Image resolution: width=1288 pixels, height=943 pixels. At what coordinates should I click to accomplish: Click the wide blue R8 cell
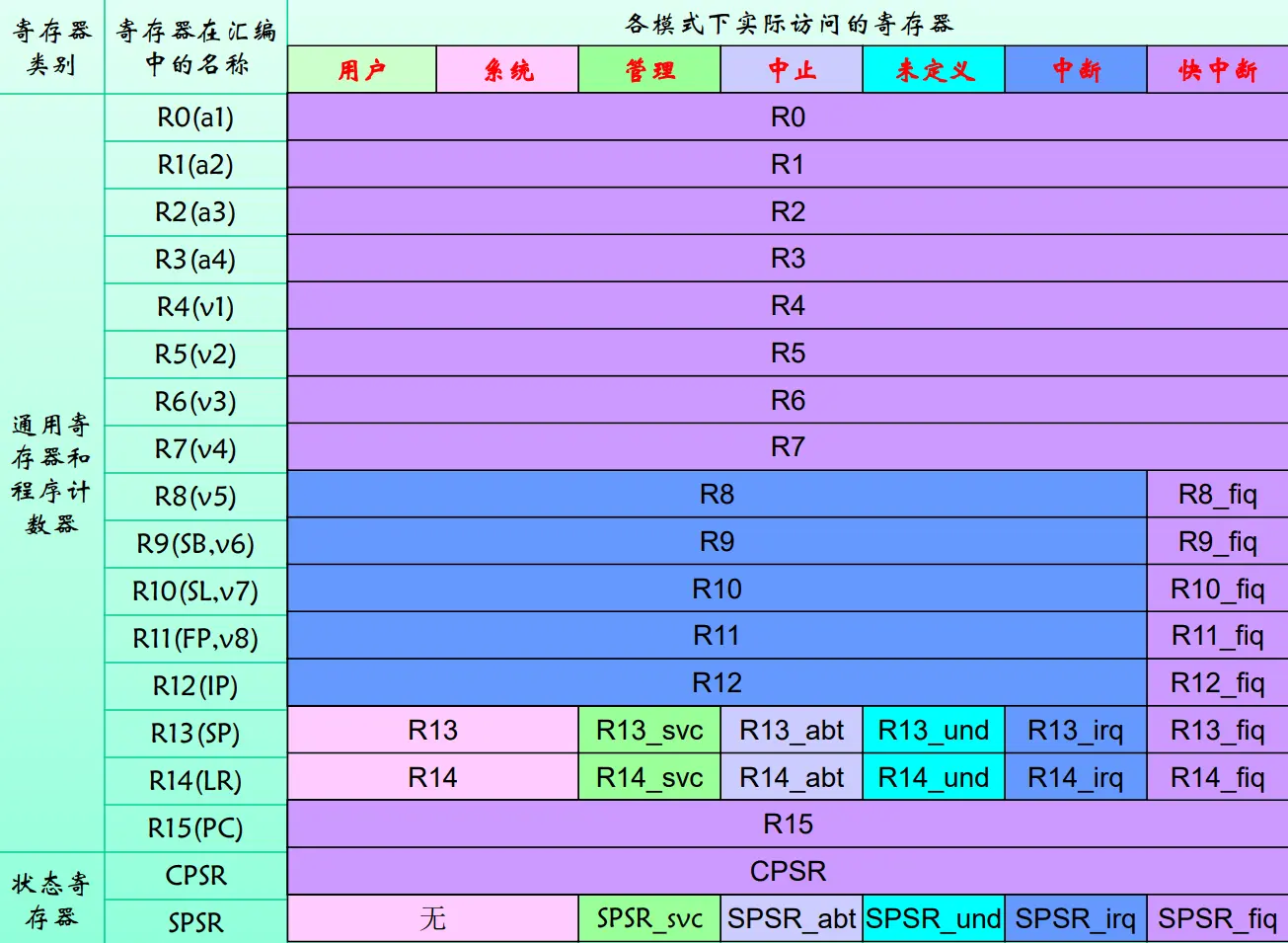tap(717, 494)
